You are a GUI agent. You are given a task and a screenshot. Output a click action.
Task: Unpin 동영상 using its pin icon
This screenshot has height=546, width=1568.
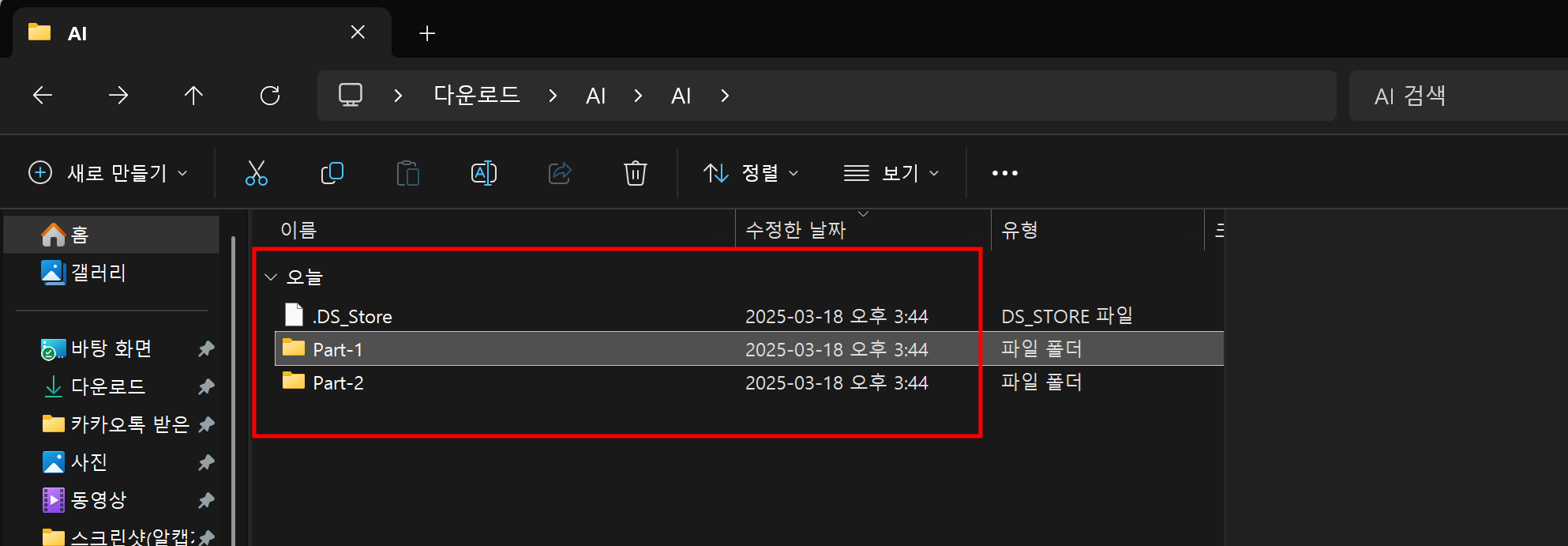click(206, 500)
